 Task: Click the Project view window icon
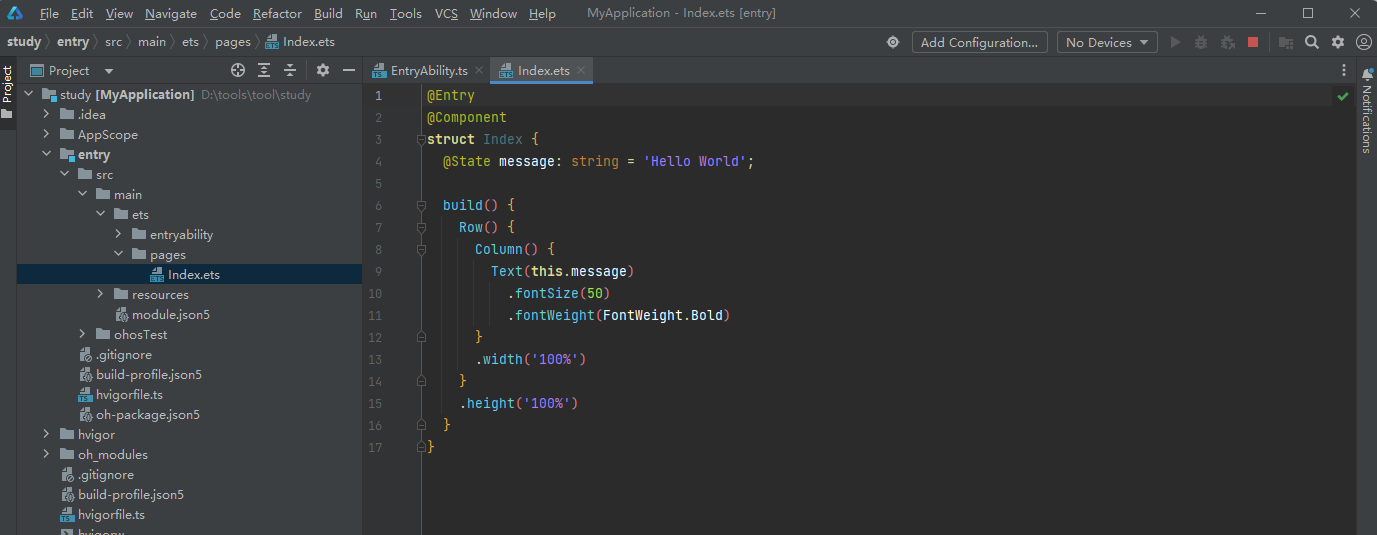click(37, 70)
